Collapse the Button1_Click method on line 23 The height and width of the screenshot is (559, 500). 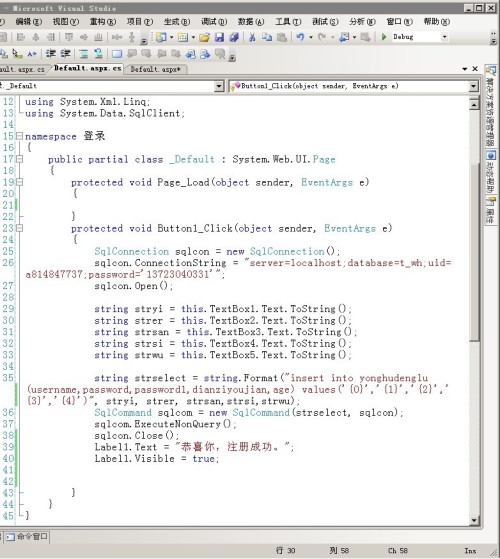[x=19, y=228]
